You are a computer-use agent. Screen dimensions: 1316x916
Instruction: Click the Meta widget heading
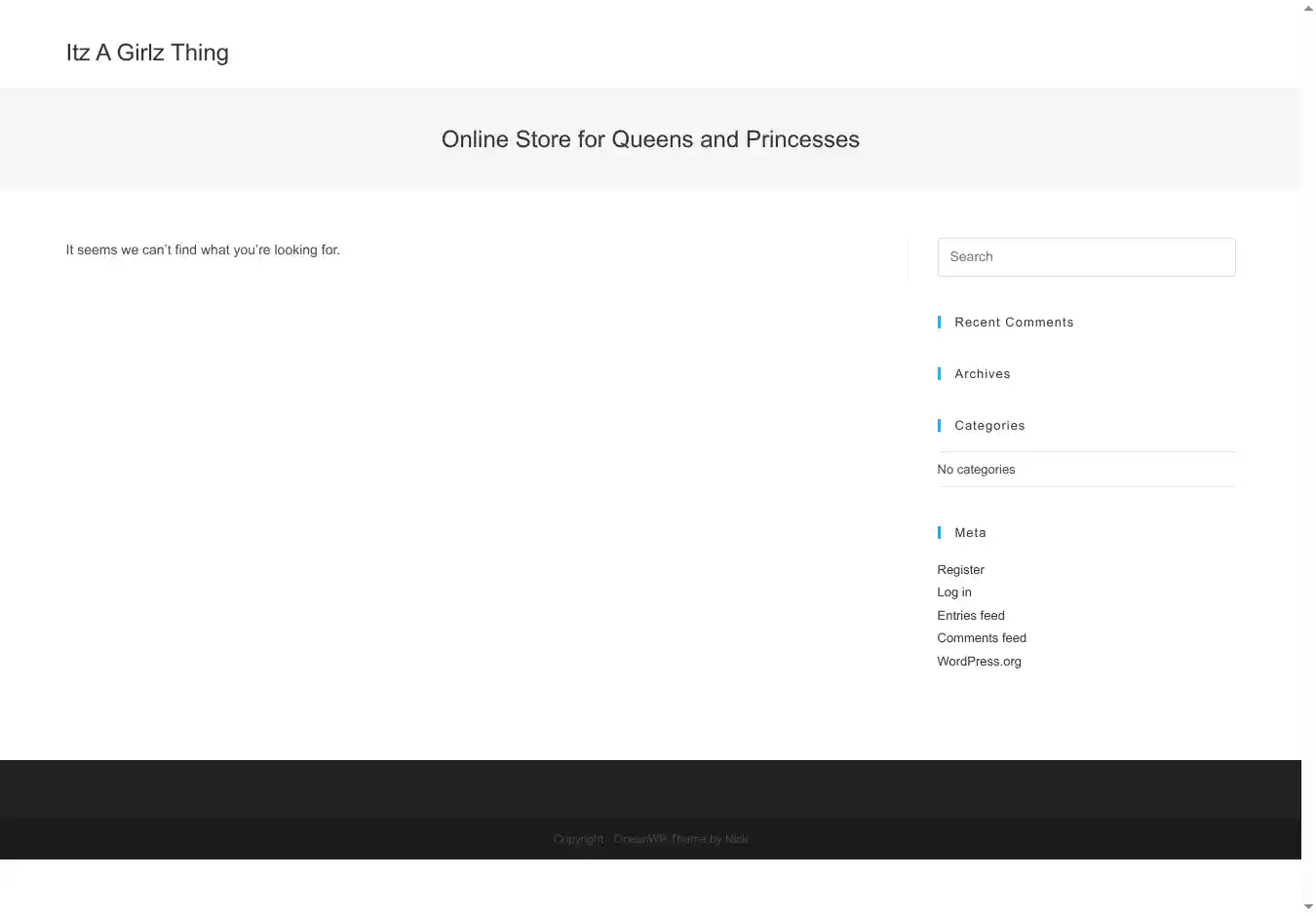click(x=970, y=533)
